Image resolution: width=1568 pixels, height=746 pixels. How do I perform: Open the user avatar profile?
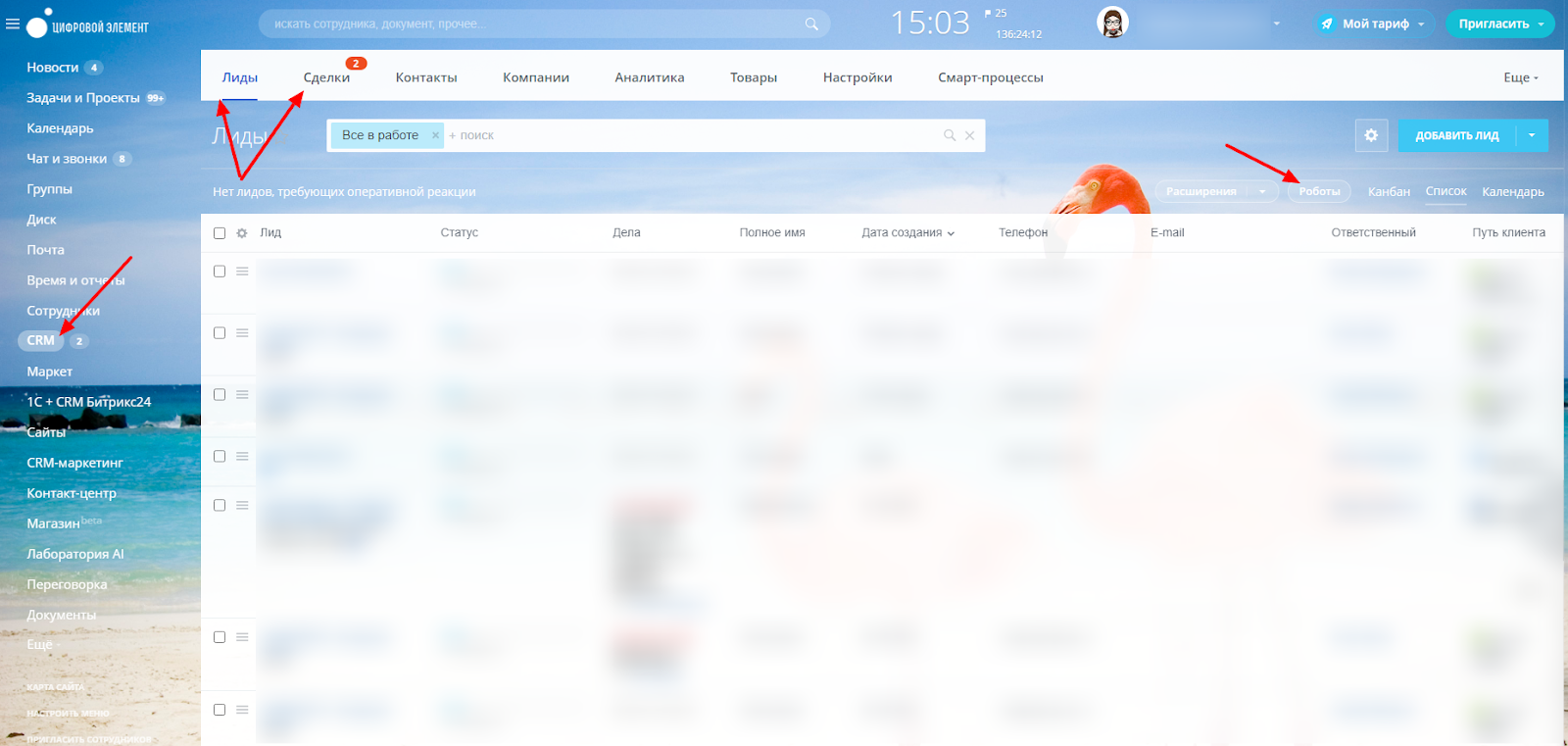click(x=1112, y=23)
